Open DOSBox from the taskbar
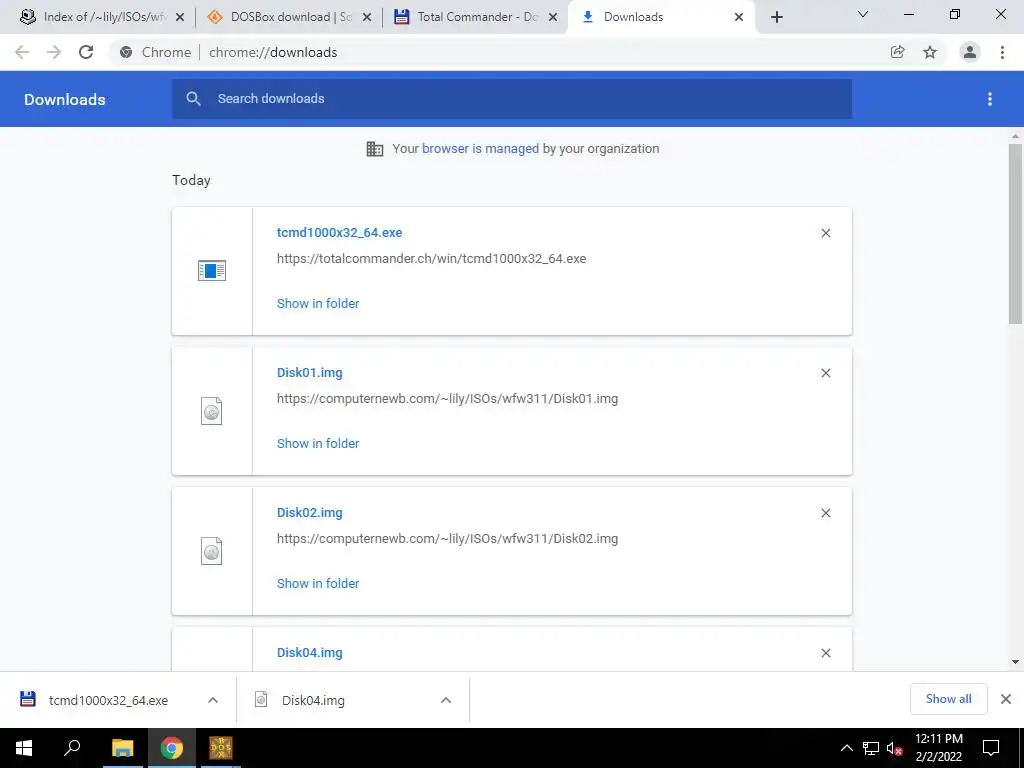 [221, 748]
